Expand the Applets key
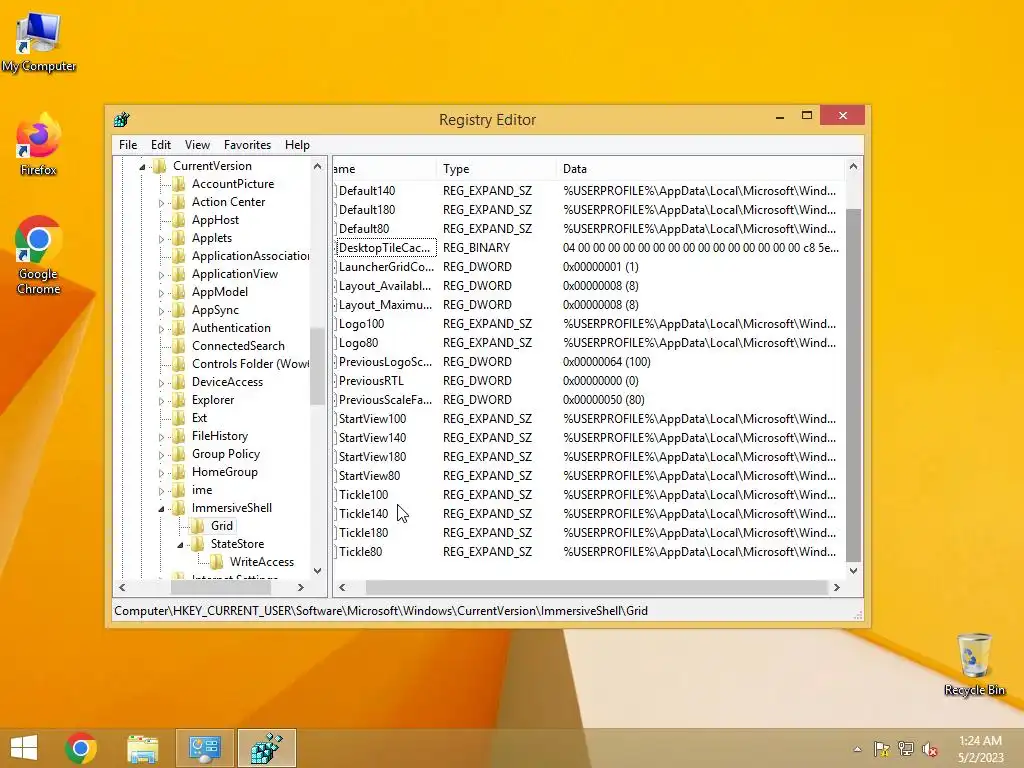Image resolution: width=1024 pixels, height=768 pixels. point(161,239)
